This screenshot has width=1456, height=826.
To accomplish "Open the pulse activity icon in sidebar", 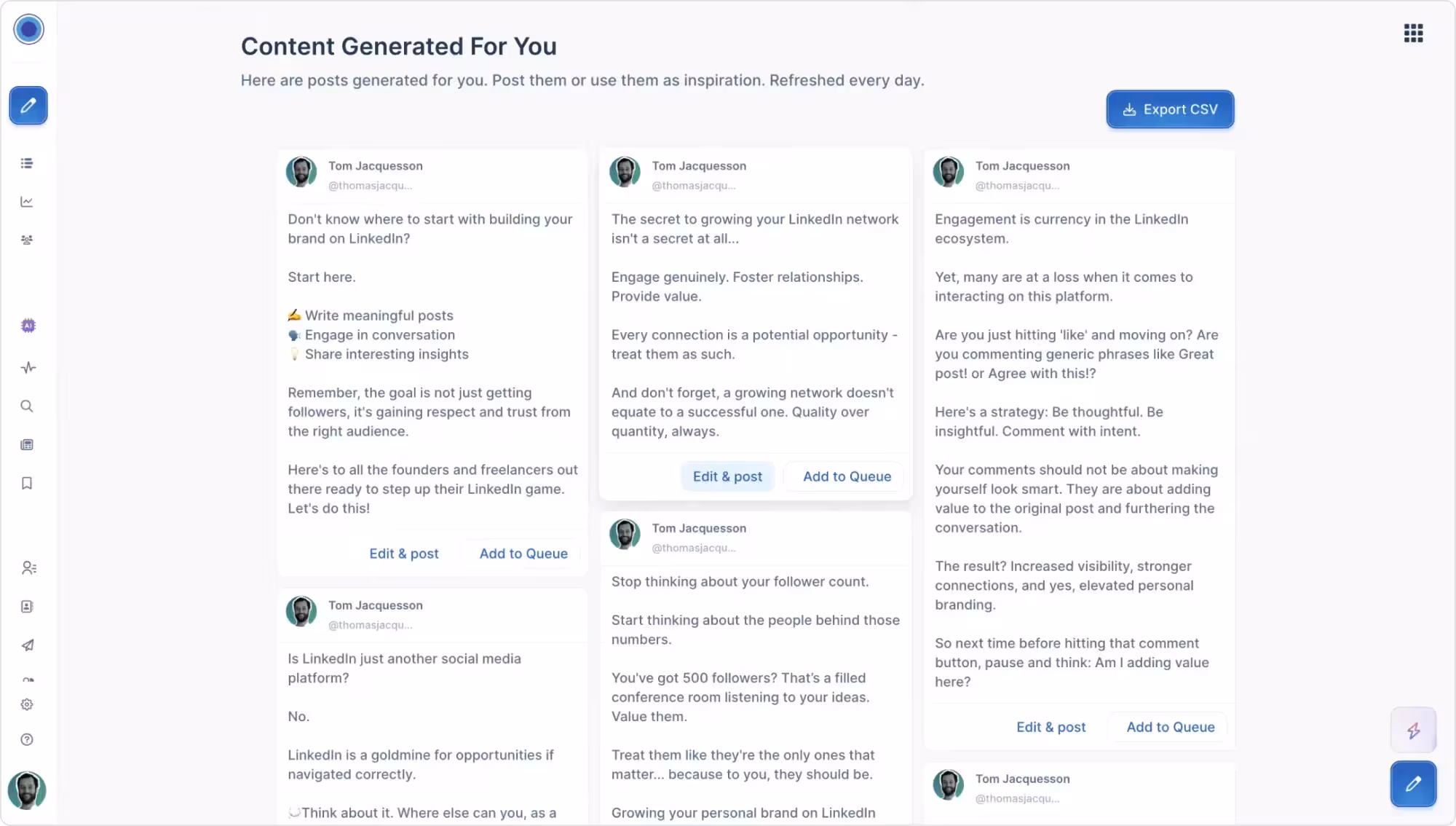I will [x=28, y=368].
